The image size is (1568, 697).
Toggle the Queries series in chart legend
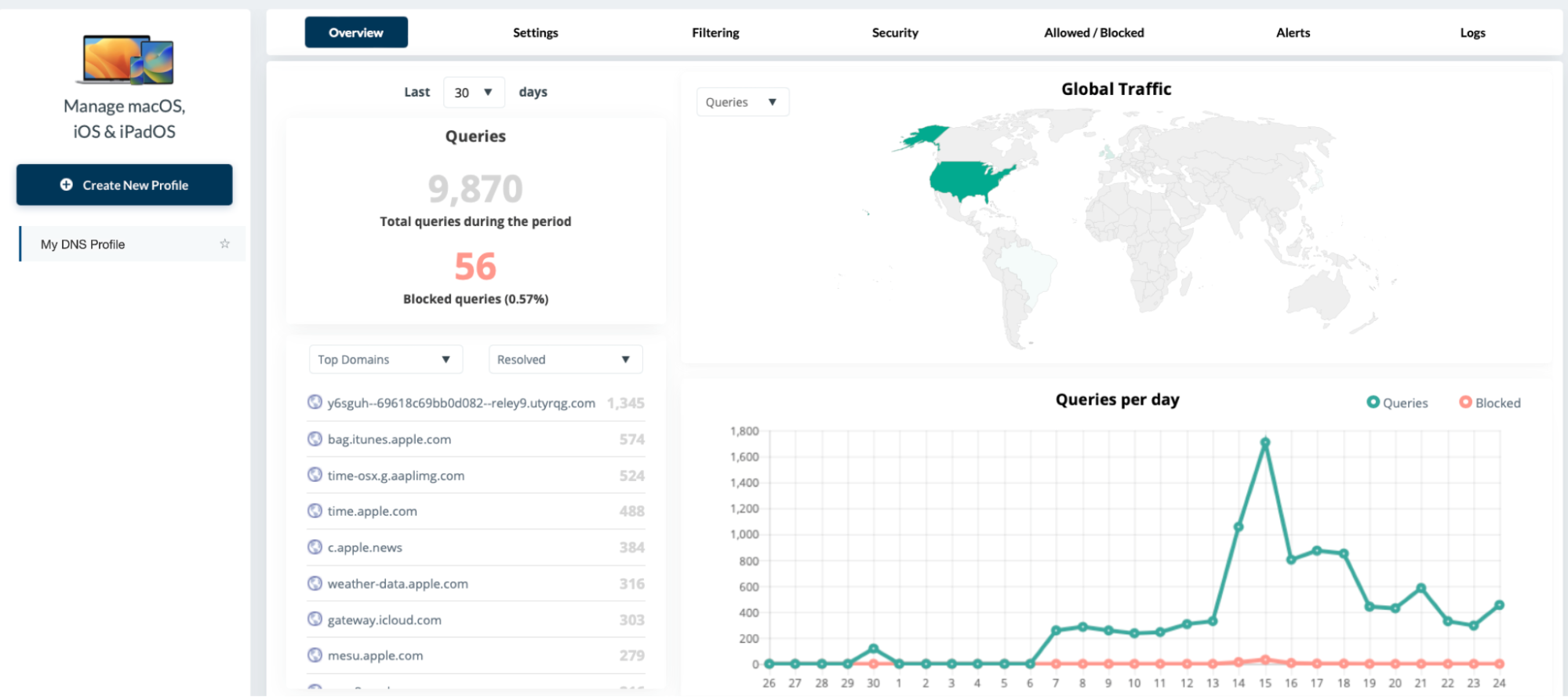click(x=1397, y=403)
